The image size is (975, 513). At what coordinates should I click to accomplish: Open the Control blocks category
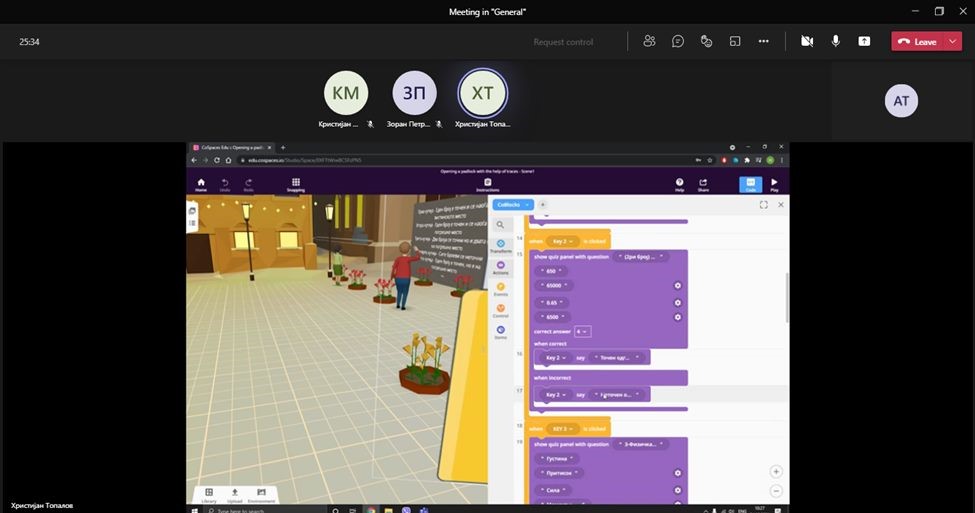click(x=501, y=311)
